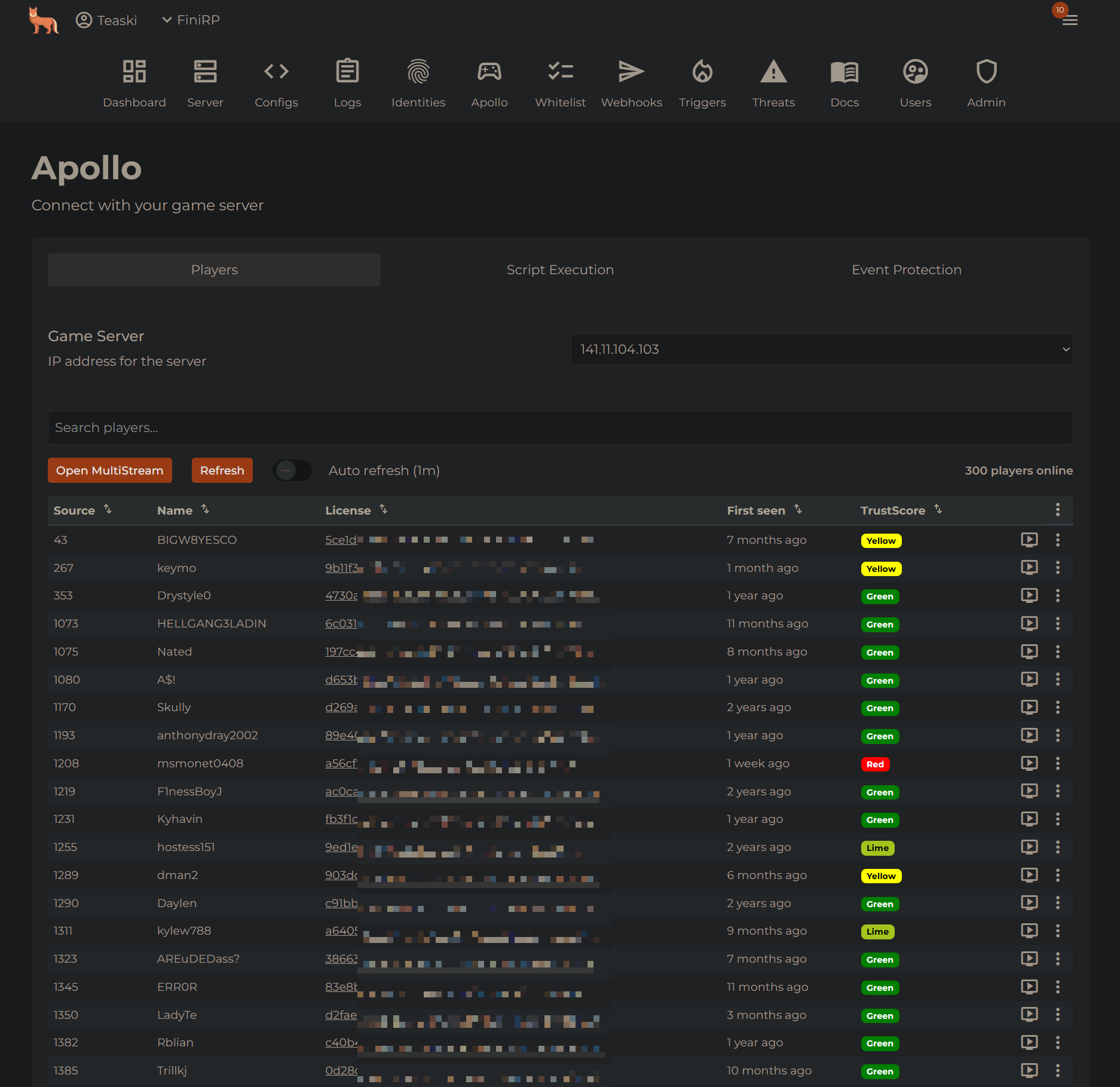Click the Open MultiStream button

110,470
